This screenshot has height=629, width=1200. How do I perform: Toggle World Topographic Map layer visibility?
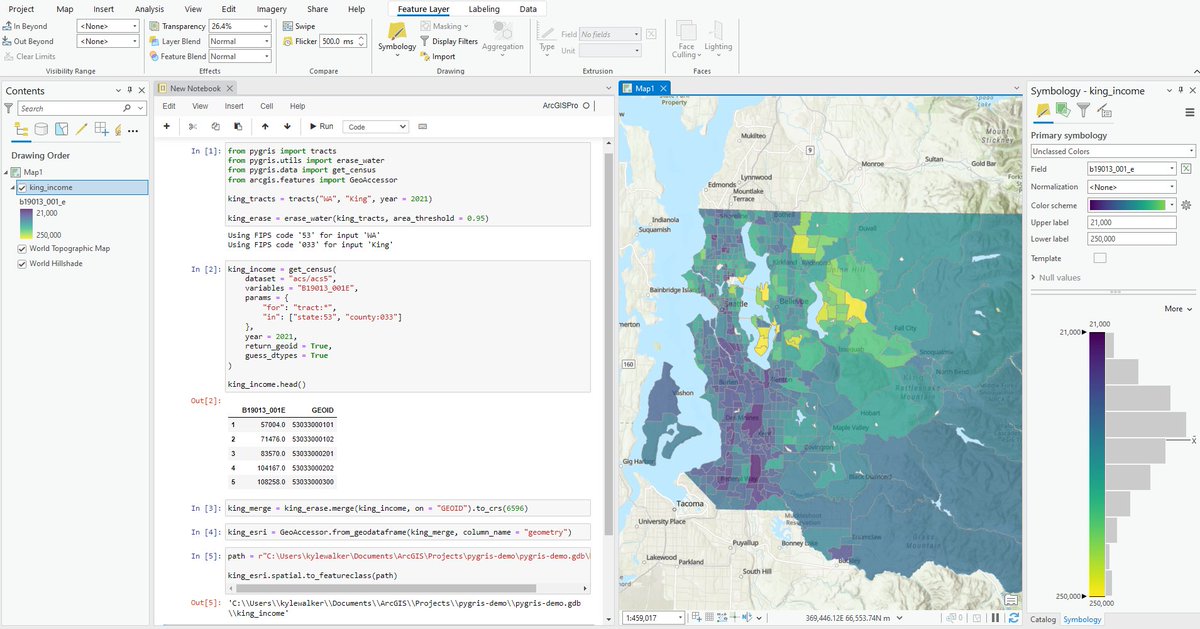(23, 248)
